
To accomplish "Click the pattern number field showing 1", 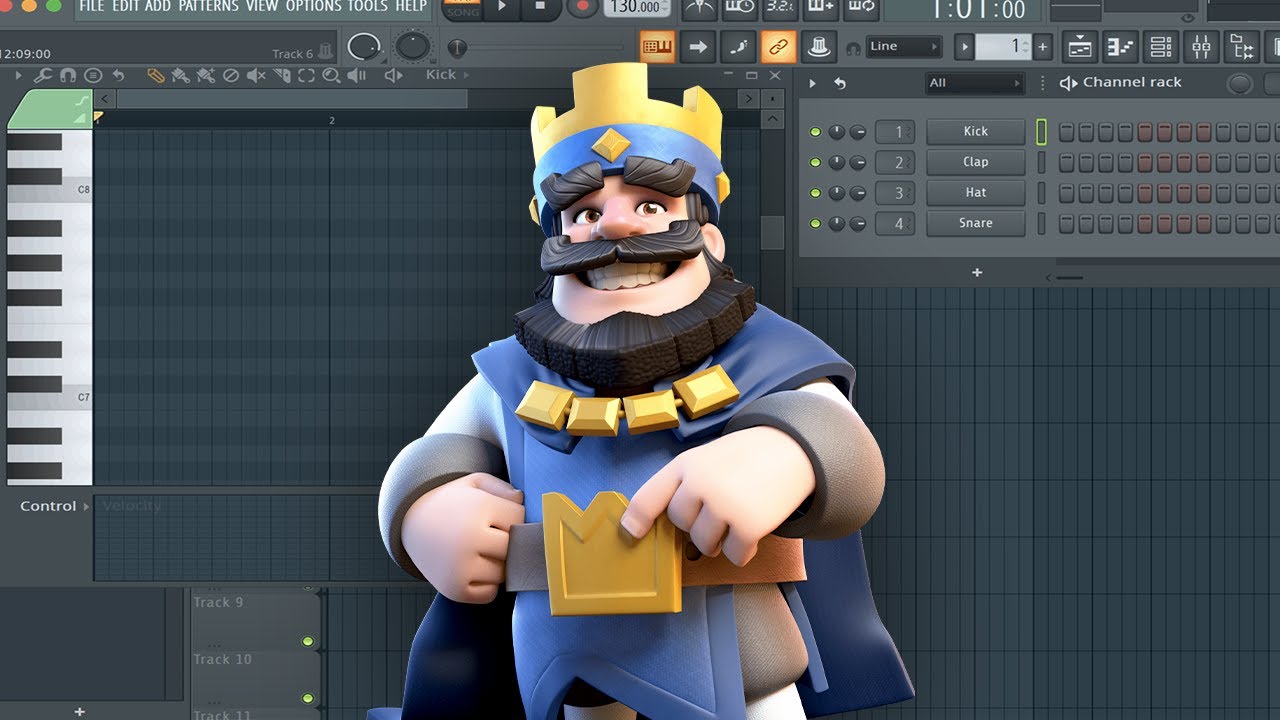I will click(1003, 46).
